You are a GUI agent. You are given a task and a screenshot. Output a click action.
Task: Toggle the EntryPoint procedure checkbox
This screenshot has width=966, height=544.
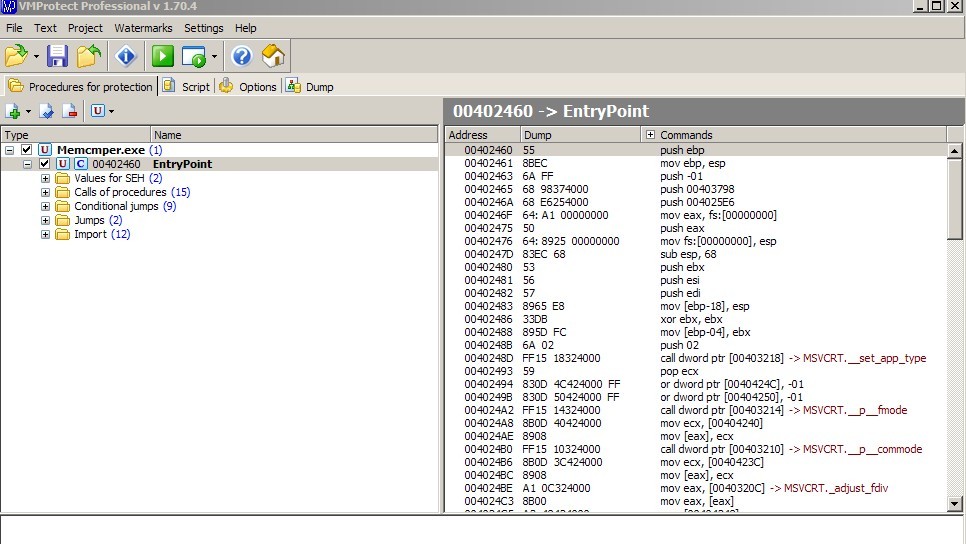44,164
